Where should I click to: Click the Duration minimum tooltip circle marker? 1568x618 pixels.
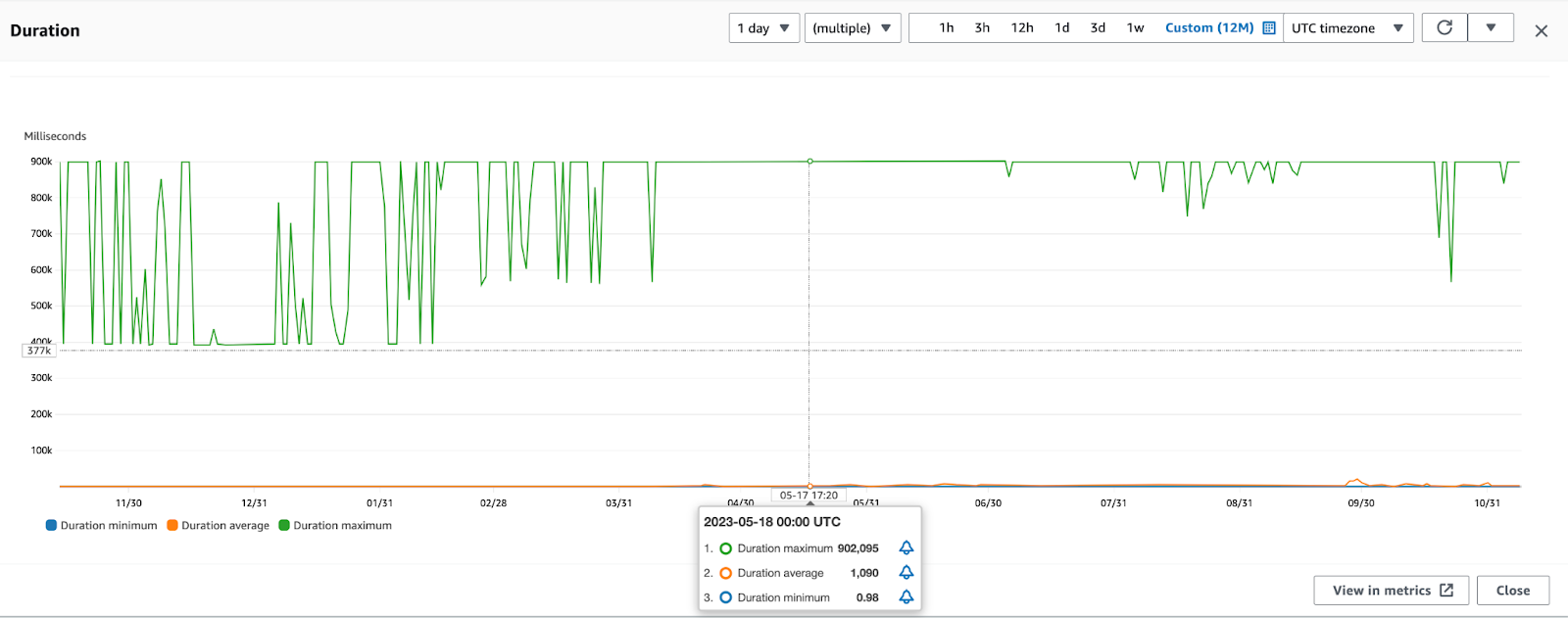click(x=726, y=597)
